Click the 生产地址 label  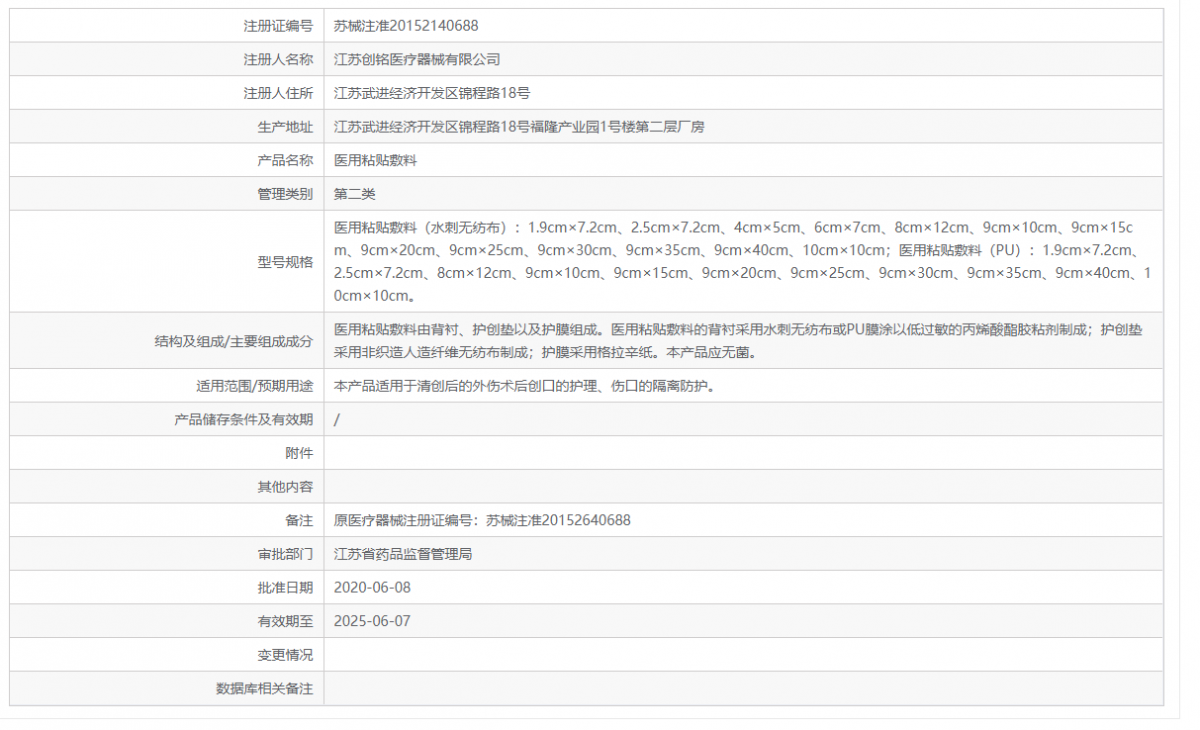[x=285, y=127]
